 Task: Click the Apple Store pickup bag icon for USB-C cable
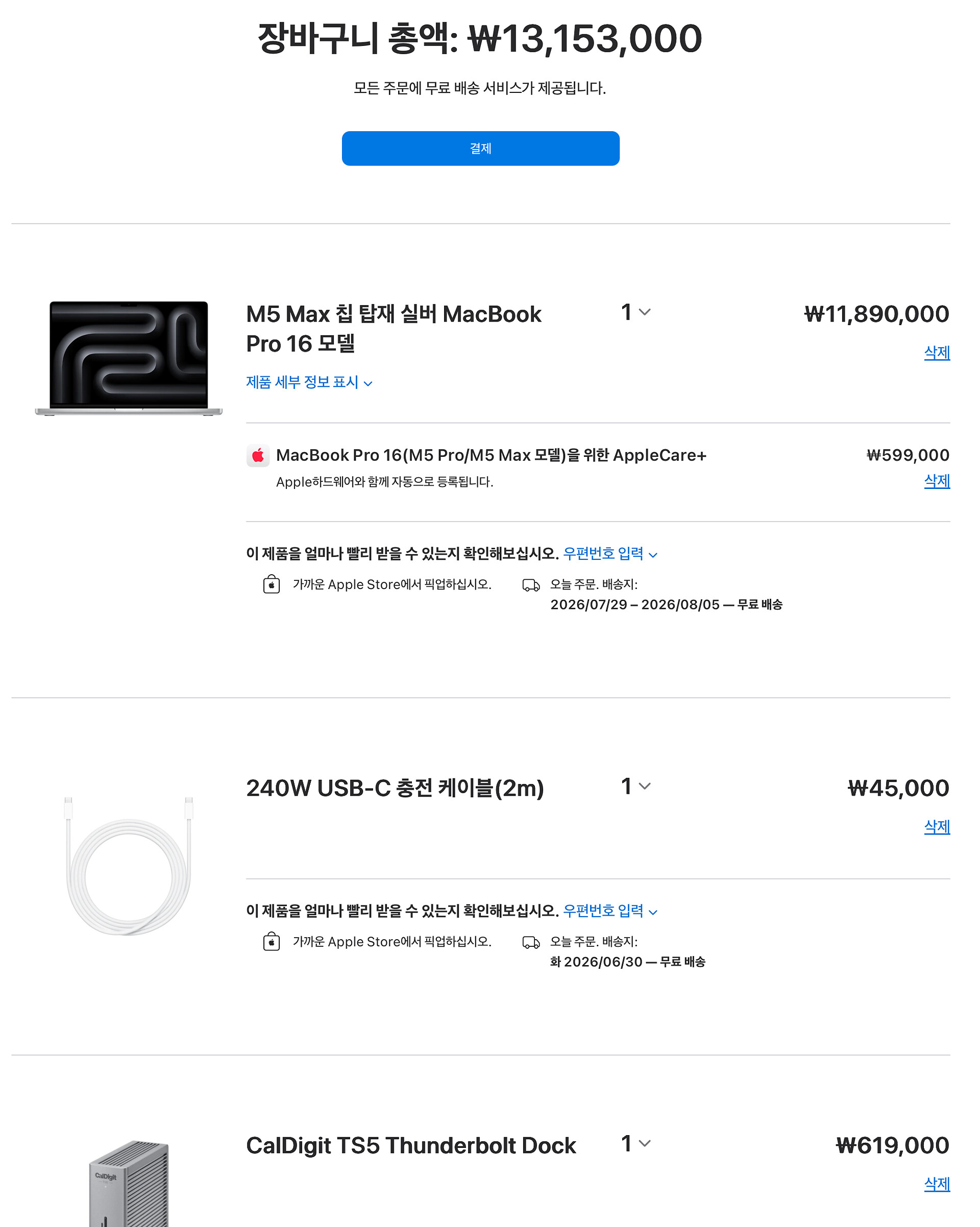point(272,942)
